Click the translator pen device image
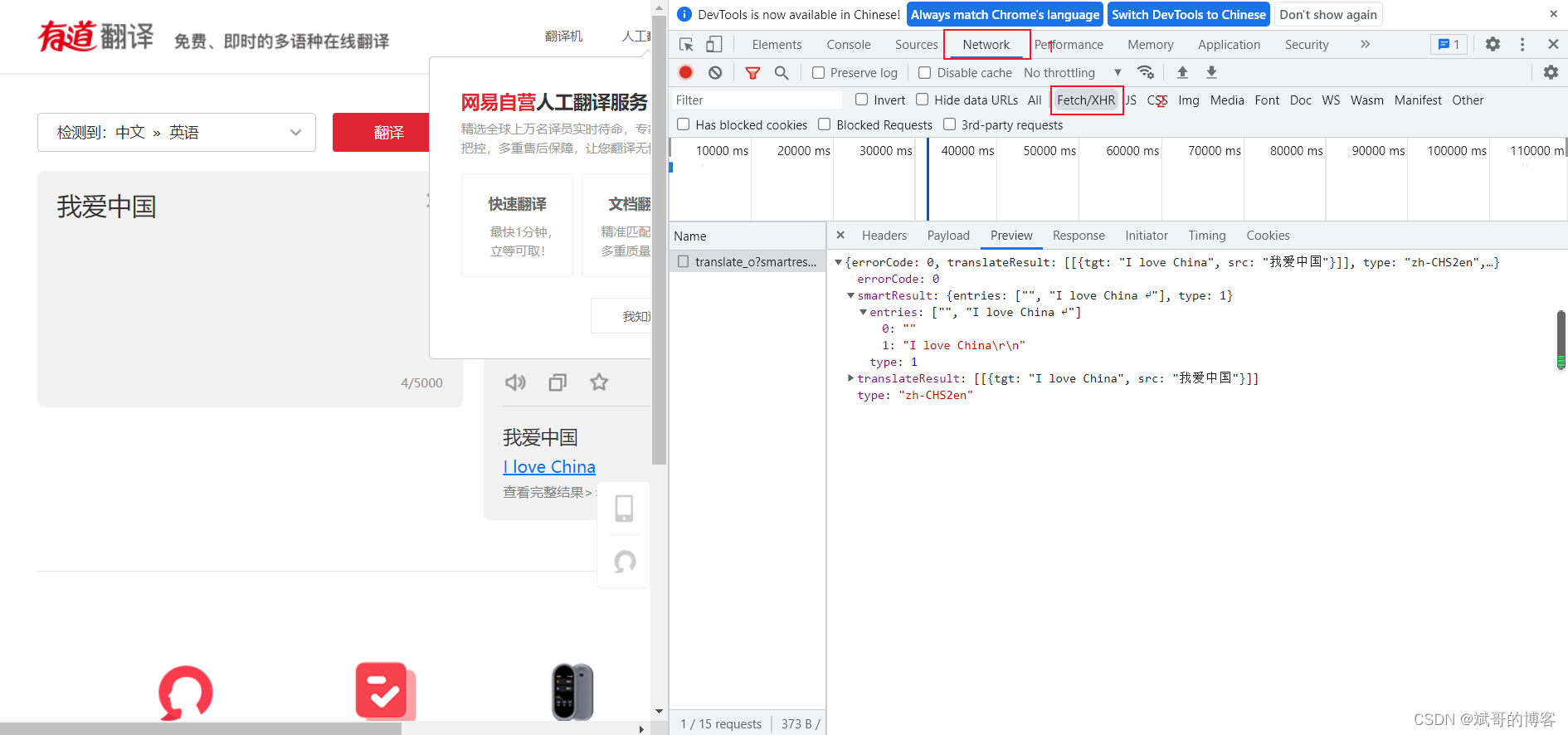 click(x=572, y=691)
